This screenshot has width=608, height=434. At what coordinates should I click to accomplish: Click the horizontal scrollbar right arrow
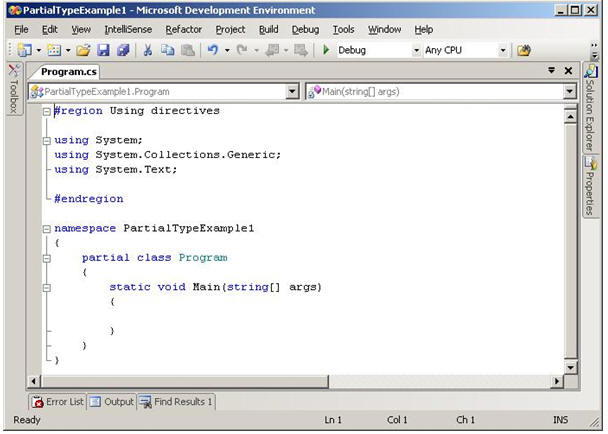[x=557, y=381]
